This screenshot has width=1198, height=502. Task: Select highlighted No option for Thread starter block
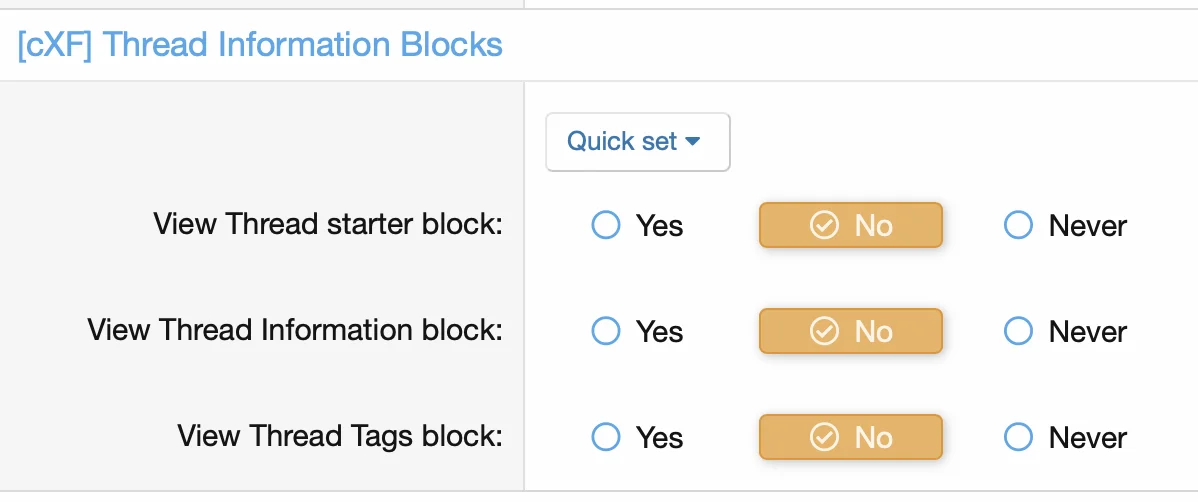click(x=851, y=226)
